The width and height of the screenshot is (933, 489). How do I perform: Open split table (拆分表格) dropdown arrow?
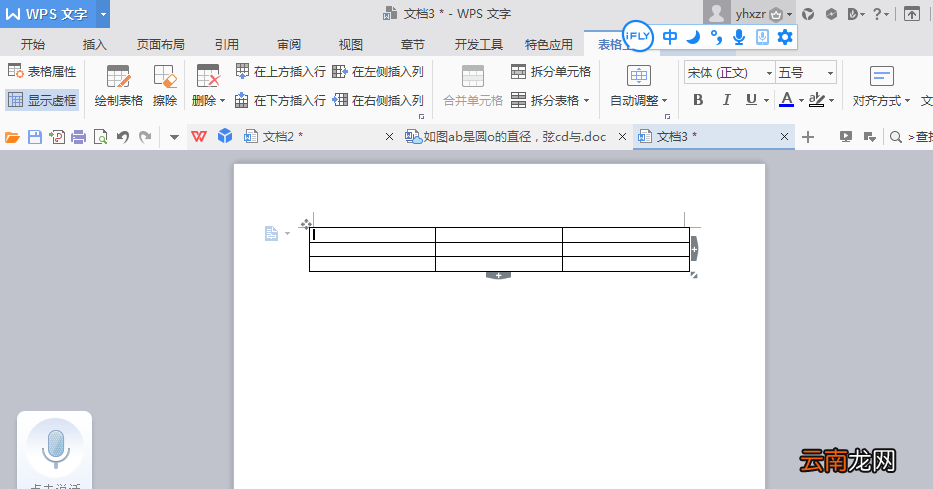point(587,101)
